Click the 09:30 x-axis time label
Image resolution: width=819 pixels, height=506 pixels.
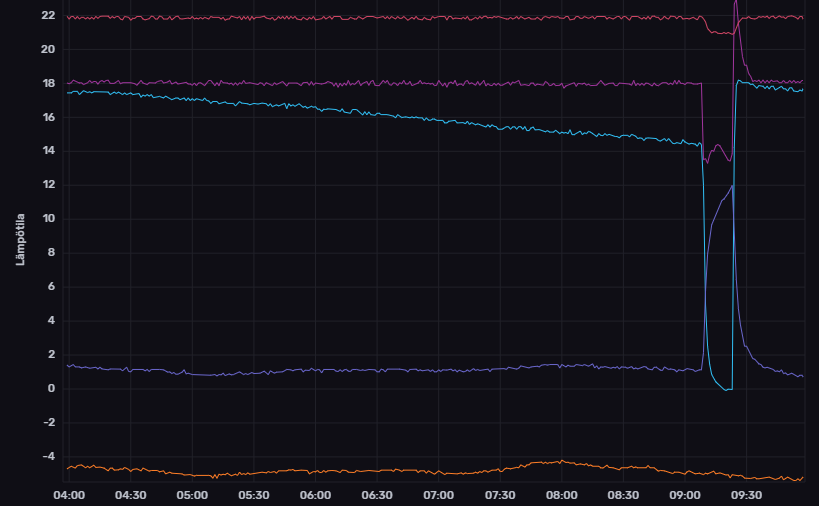click(747, 495)
